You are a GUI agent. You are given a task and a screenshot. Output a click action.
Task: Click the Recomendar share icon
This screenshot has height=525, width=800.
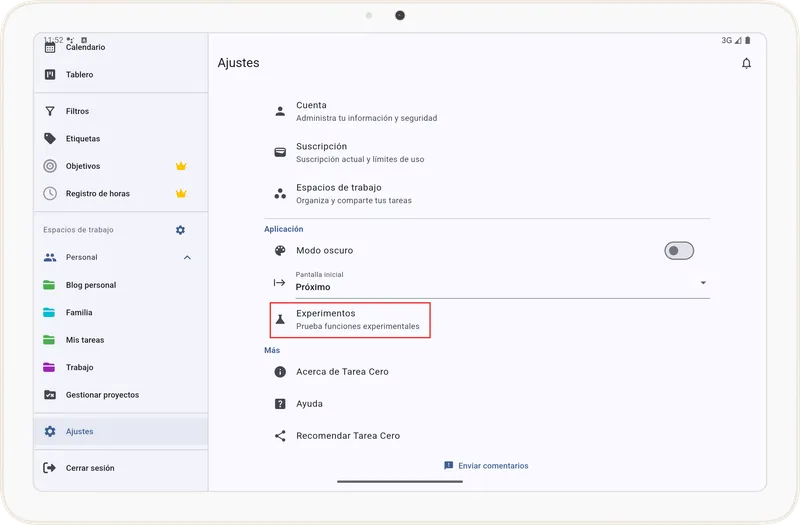(280, 436)
